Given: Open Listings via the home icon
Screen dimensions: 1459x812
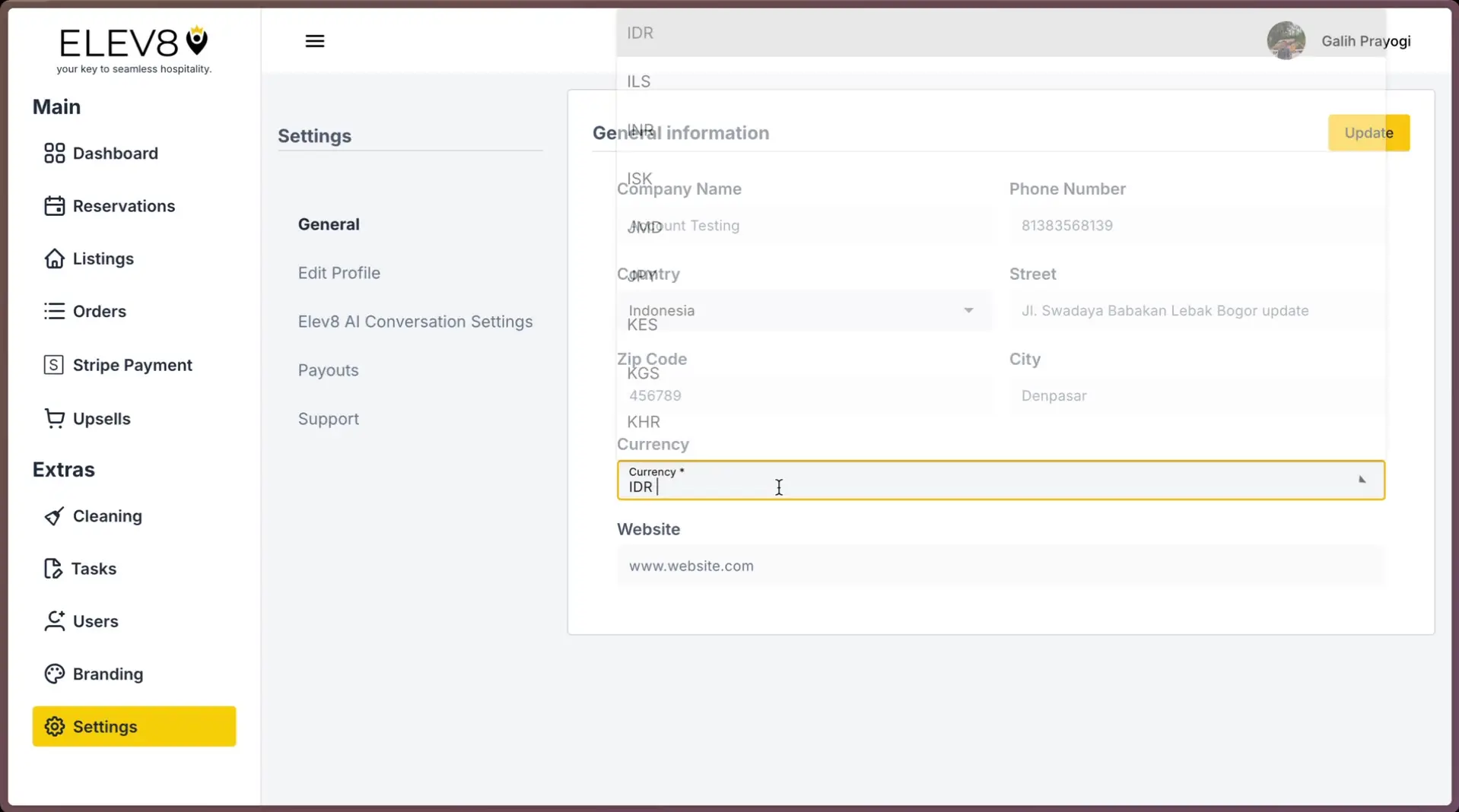Looking at the screenshot, I should point(53,259).
